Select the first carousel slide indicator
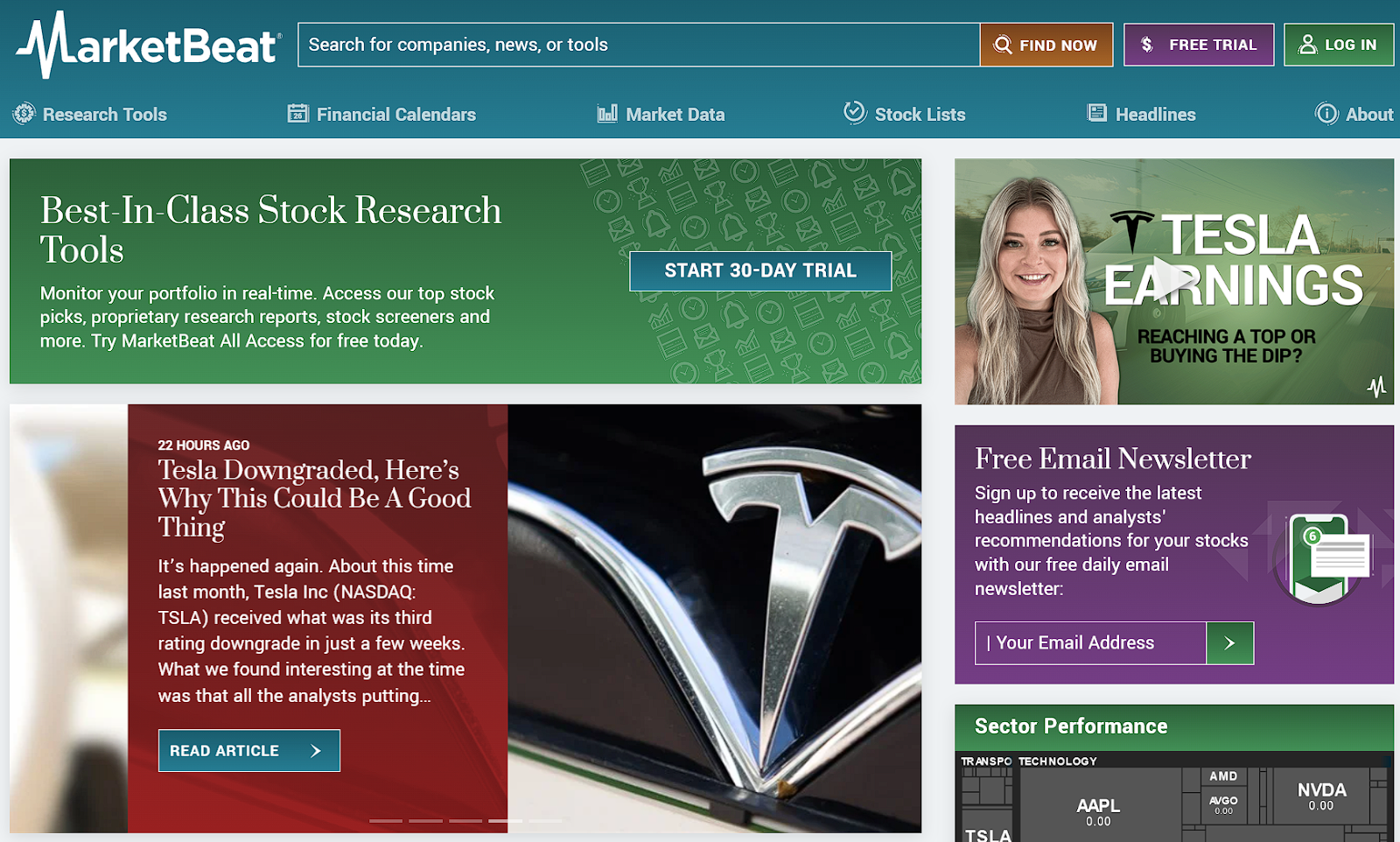 (x=386, y=821)
